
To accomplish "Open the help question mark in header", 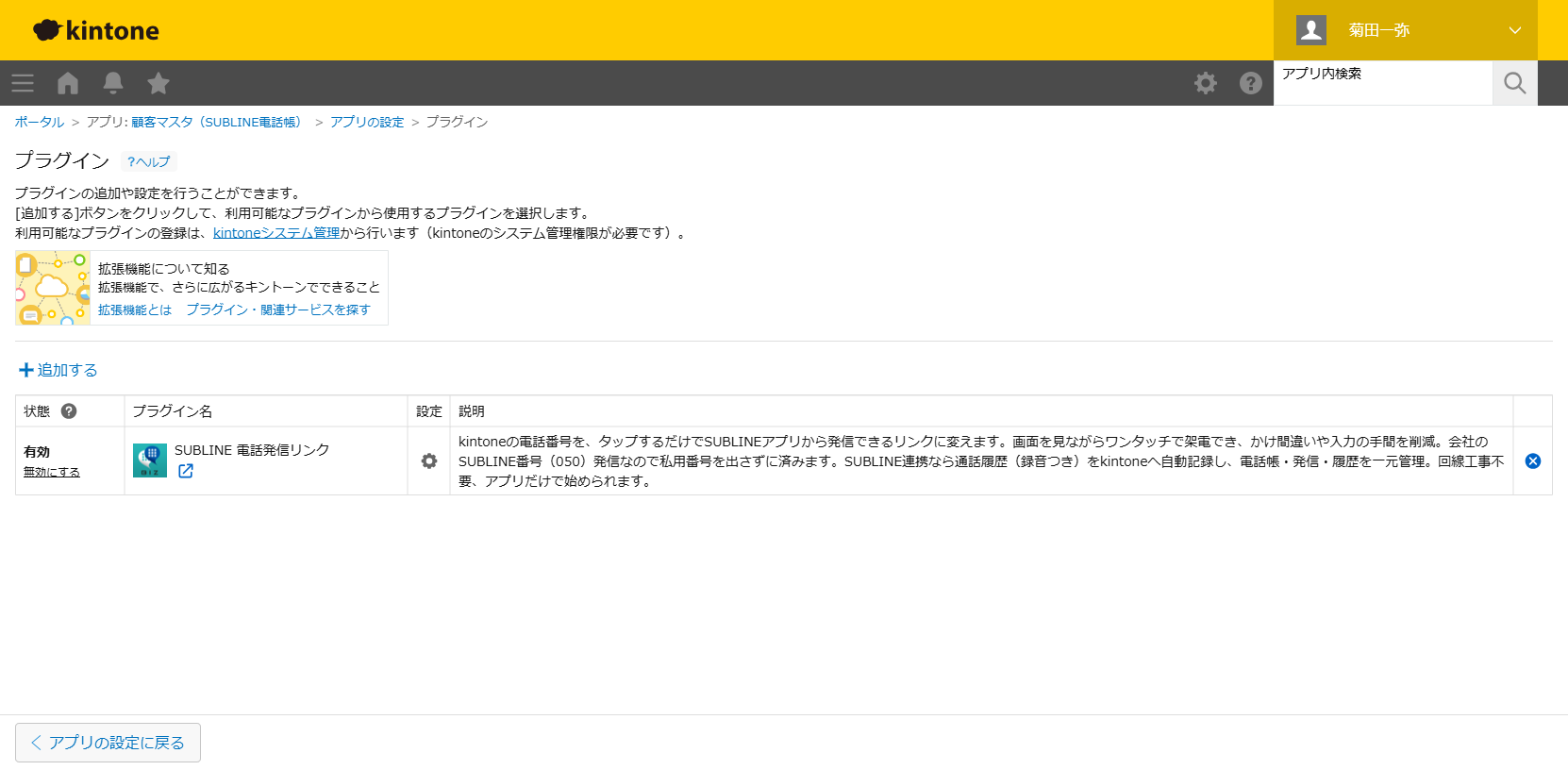I will 1251,83.
